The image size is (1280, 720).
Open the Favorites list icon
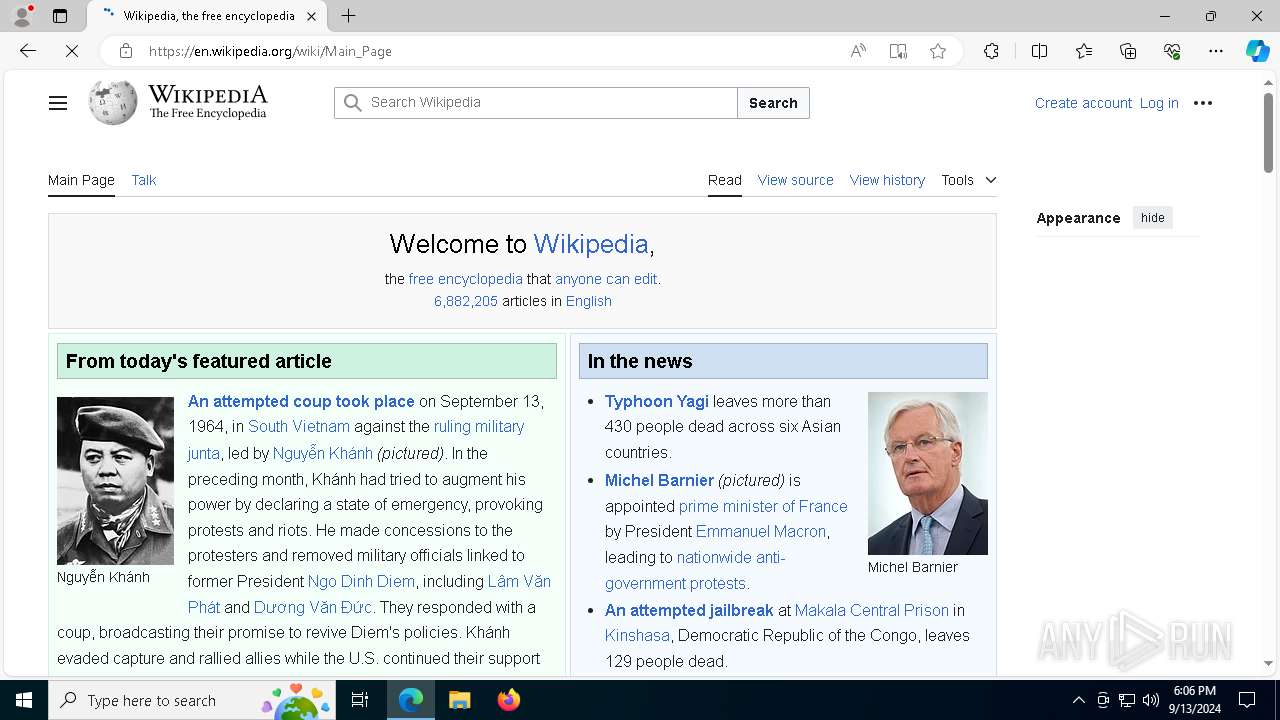pos(1084,51)
